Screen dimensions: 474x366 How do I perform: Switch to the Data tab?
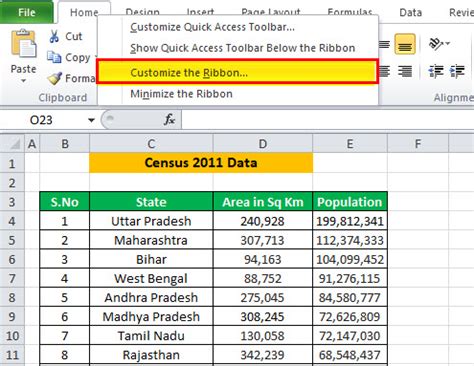(411, 13)
